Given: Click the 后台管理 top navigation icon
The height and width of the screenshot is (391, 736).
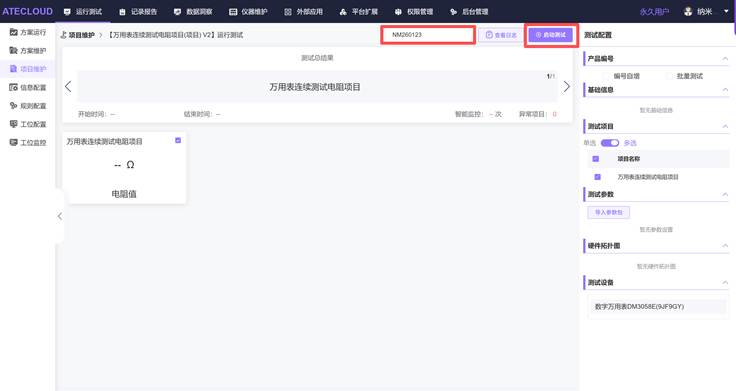Looking at the screenshot, I should (x=453, y=12).
